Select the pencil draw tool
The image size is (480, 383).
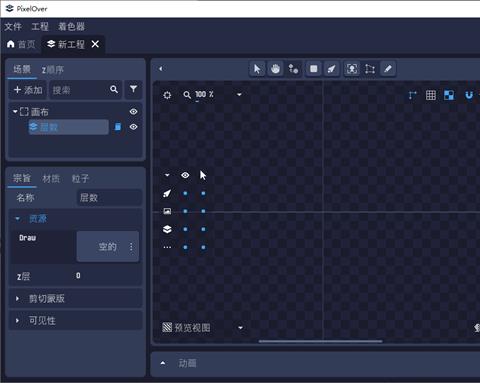(x=388, y=69)
